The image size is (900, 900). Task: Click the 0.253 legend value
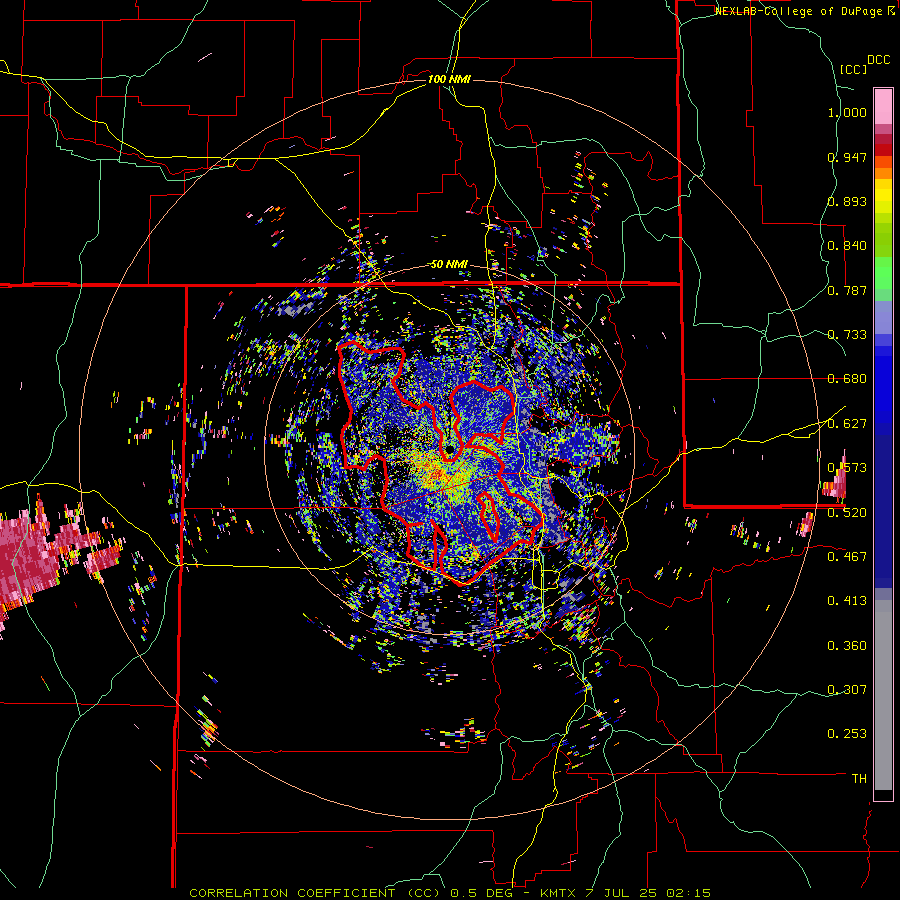pos(847,734)
